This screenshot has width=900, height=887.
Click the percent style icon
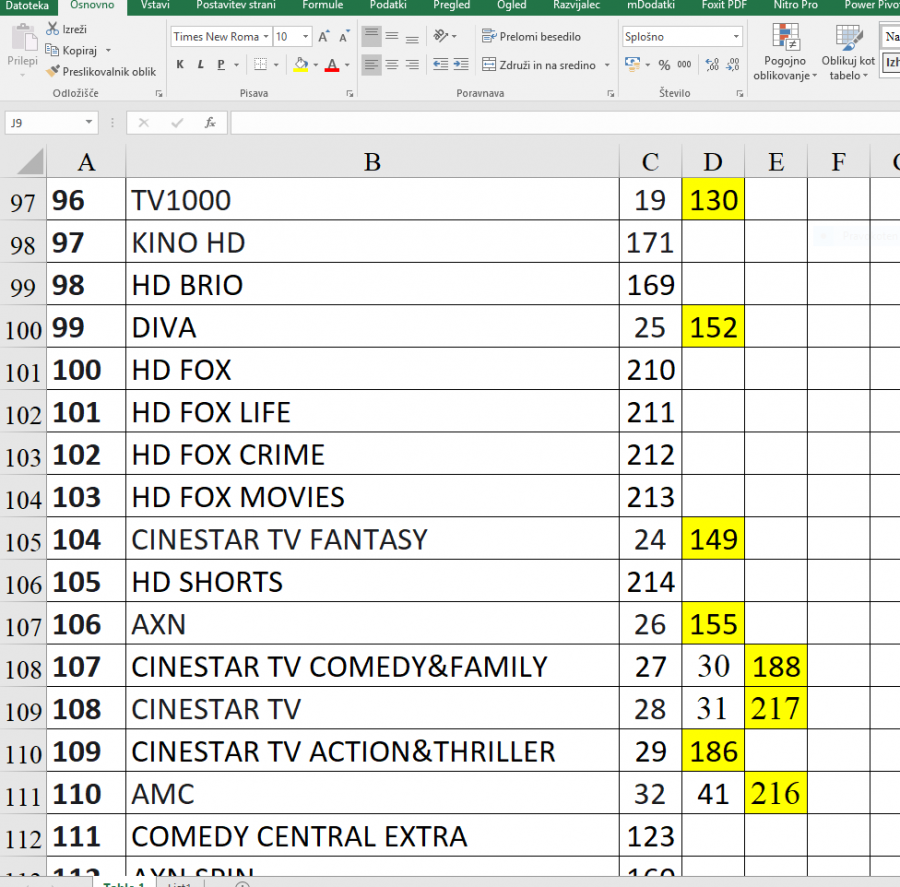point(664,65)
